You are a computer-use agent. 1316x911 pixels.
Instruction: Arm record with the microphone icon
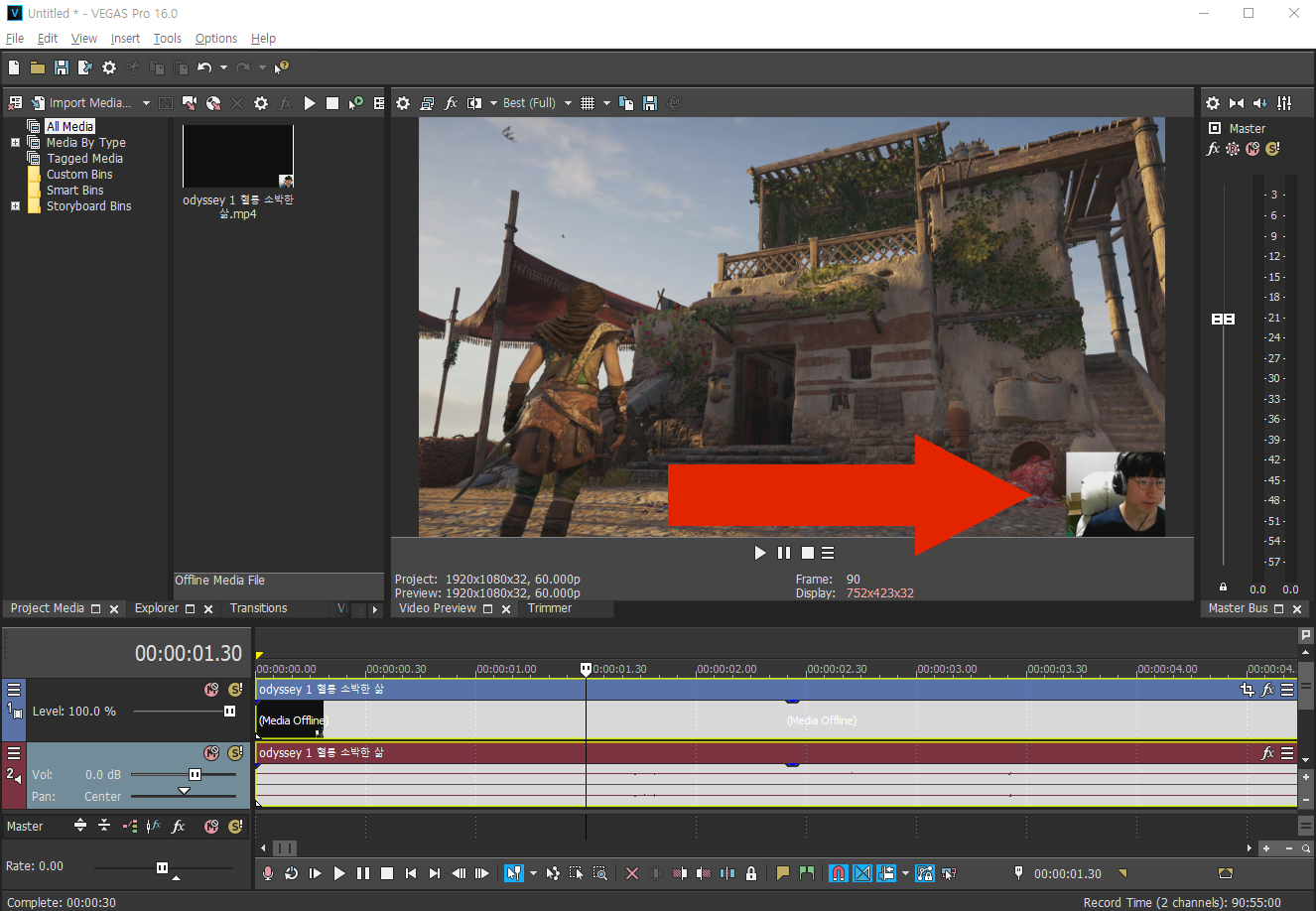click(268, 873)
